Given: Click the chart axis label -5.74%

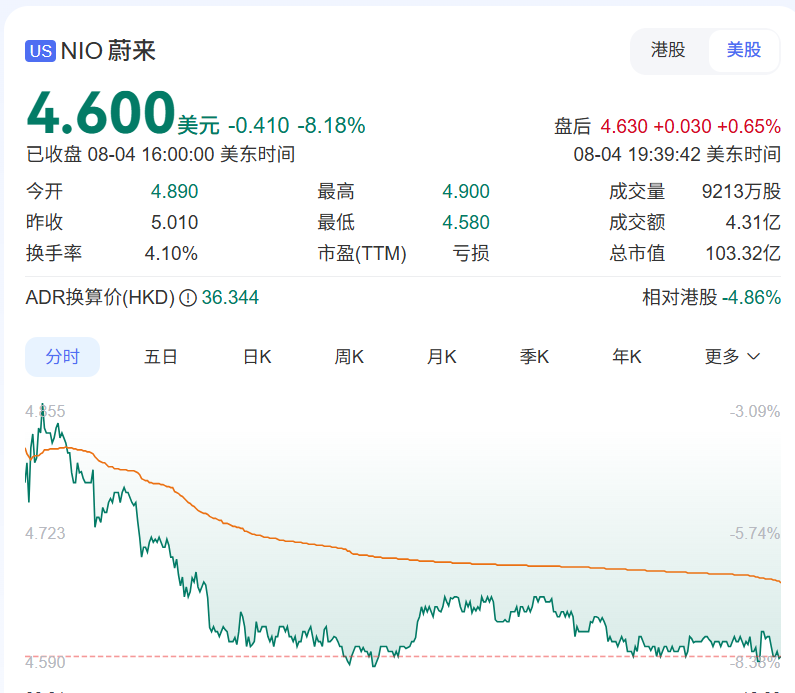Looking at the screenshot, I should (x=755, y=533).
